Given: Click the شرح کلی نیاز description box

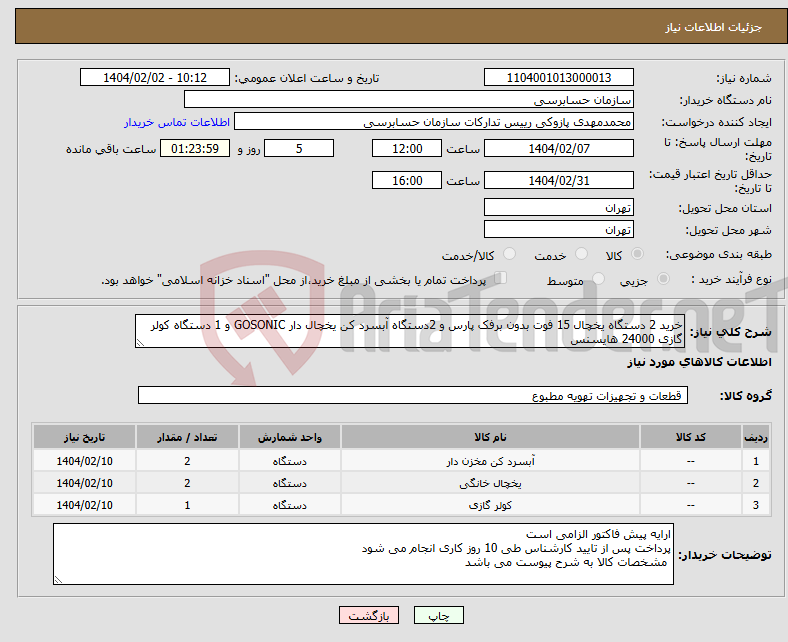Looking at the screenshot, I should tap(410, 331).
